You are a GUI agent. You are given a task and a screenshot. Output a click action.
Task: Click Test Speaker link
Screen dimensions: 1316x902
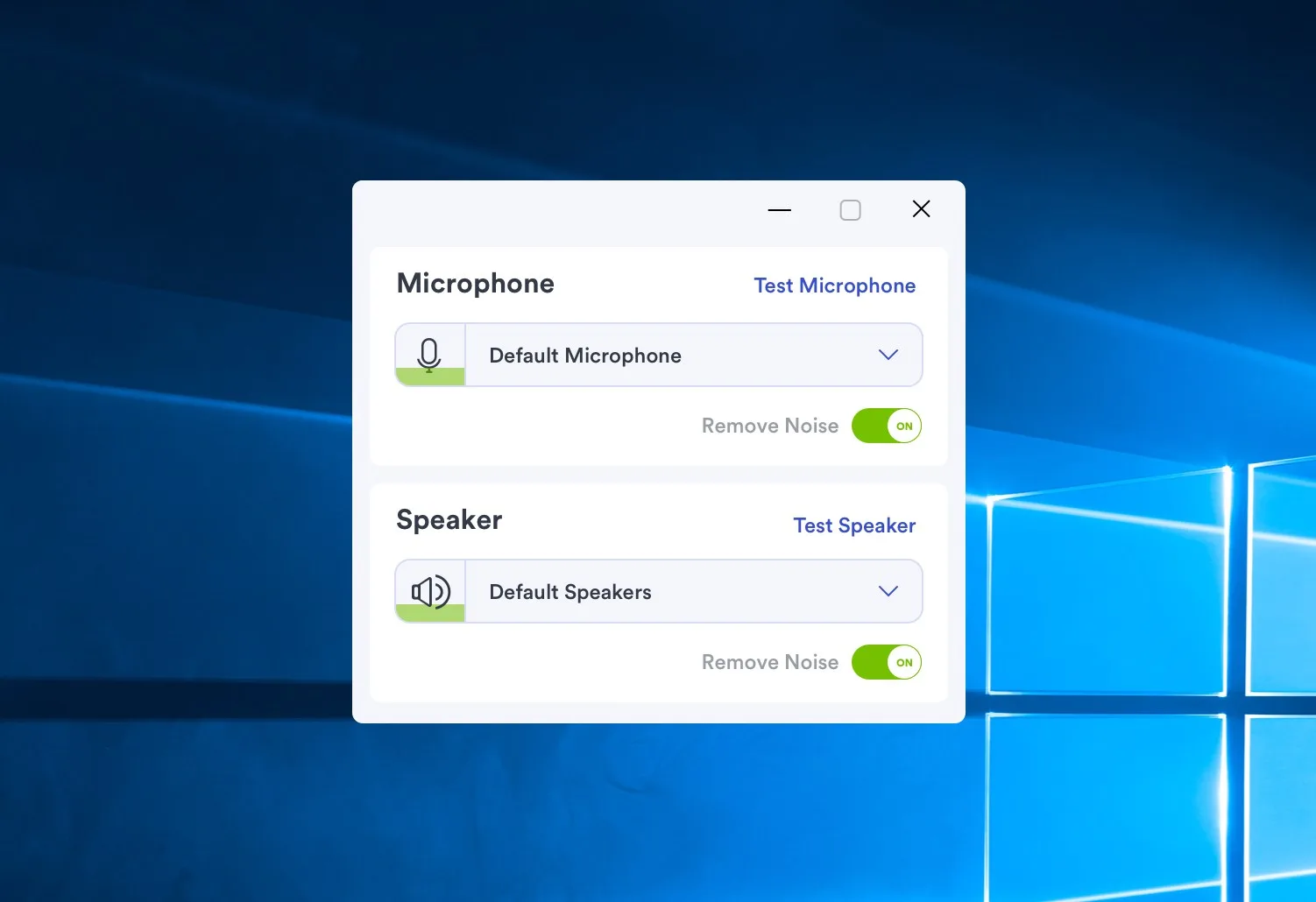pyautogui.click(x=854, y=525)
